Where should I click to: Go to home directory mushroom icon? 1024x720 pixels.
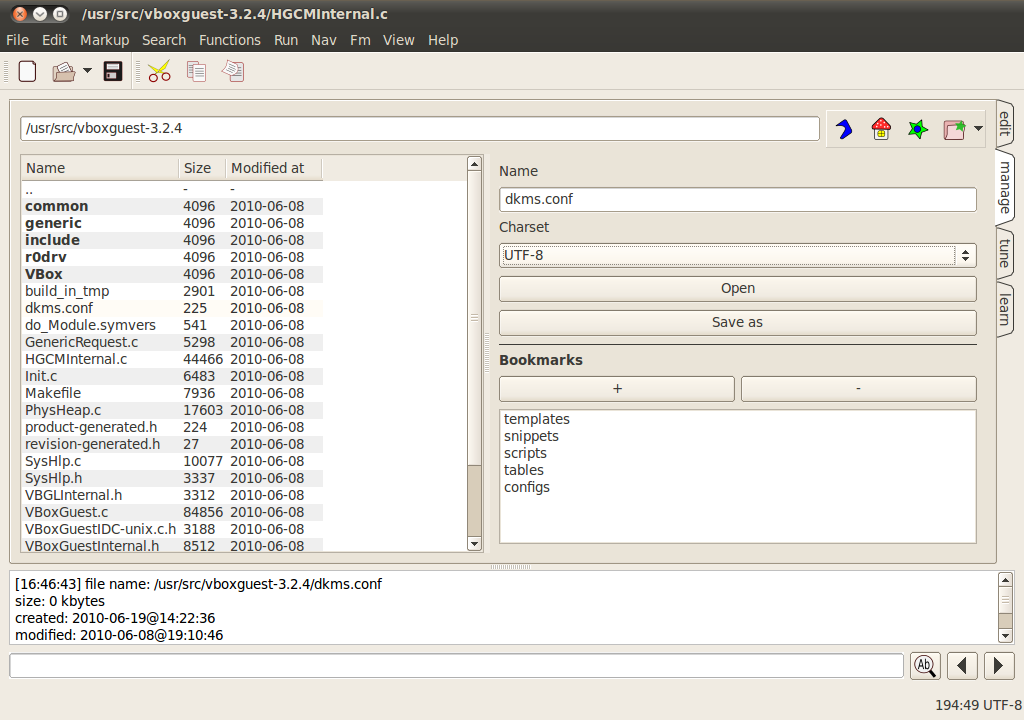pos(881,129)
